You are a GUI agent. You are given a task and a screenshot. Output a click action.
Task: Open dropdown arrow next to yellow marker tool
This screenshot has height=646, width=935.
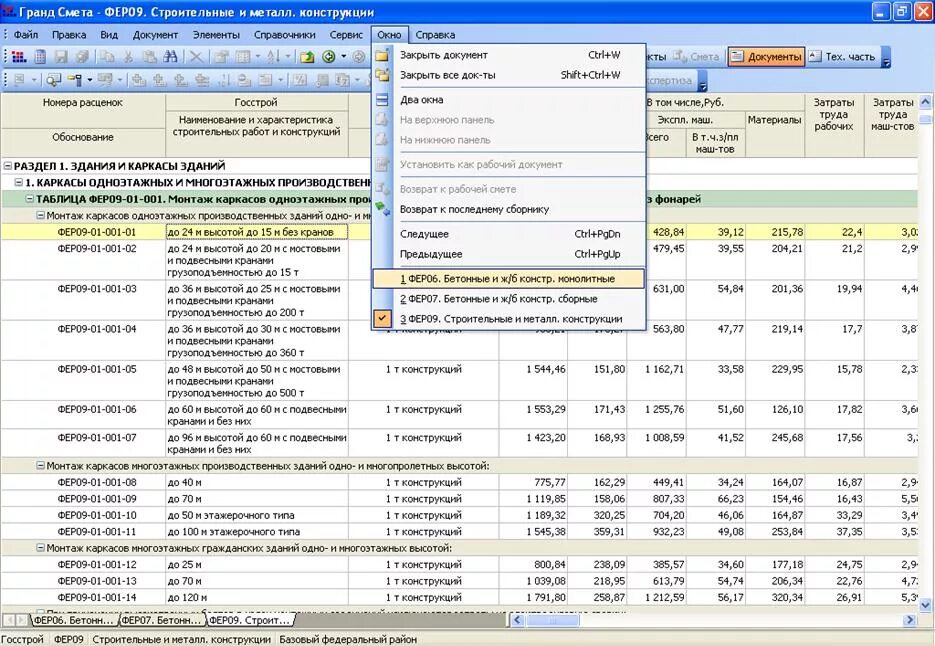[89, 79]
